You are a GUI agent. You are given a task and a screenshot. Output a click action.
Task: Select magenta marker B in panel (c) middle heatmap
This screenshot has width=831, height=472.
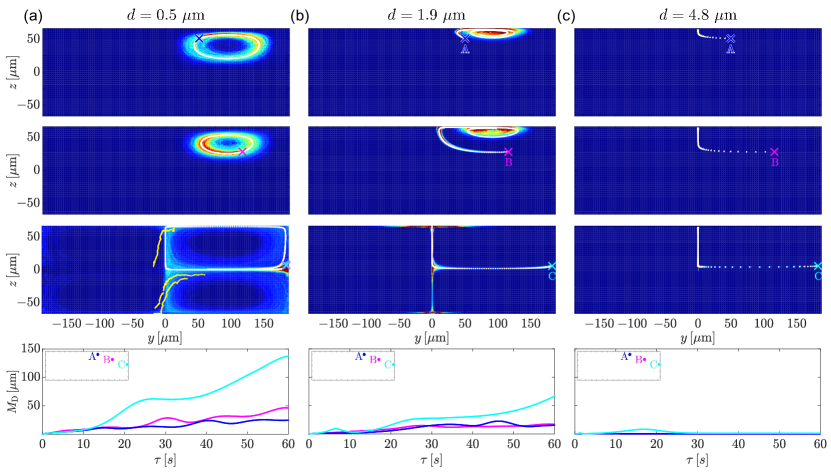tap(774, 152)
